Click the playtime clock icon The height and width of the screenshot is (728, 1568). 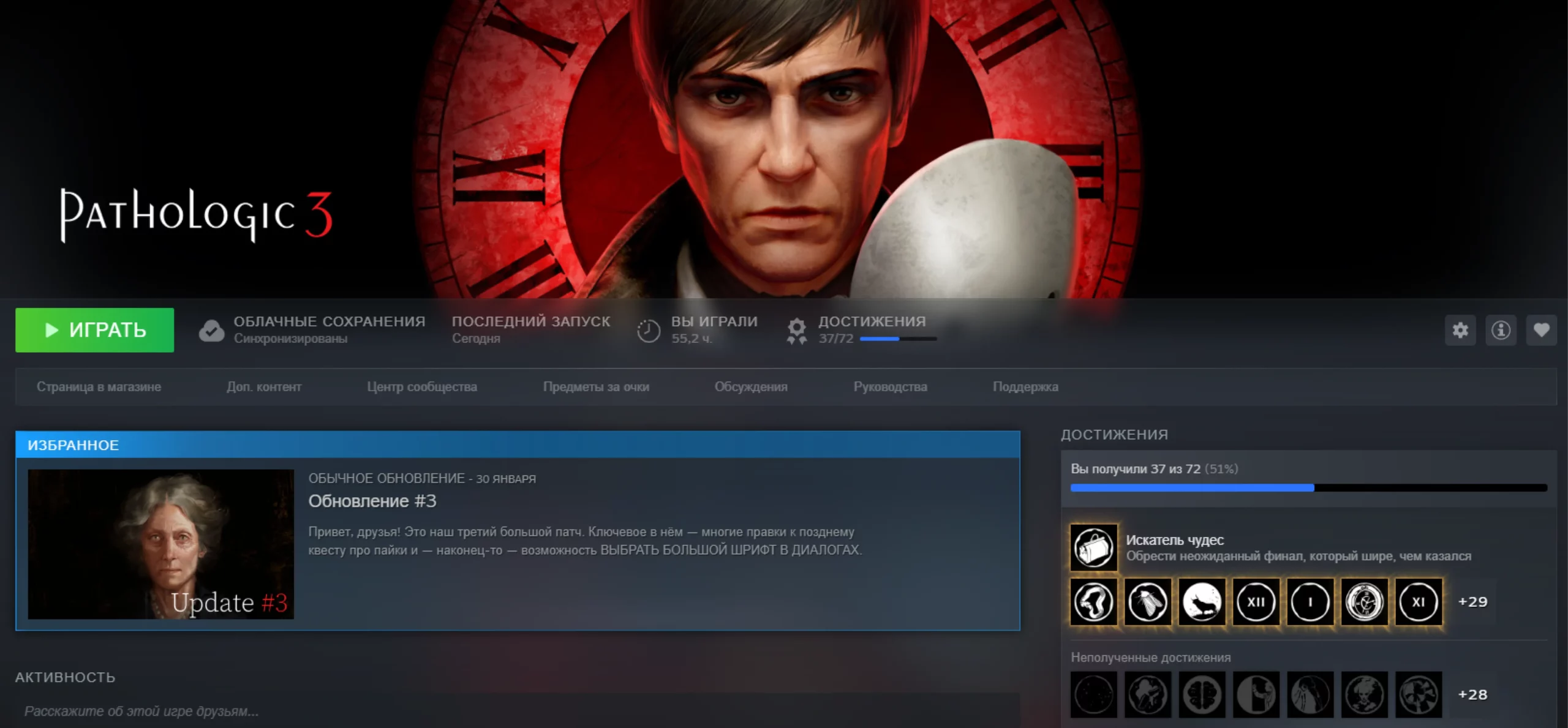pyautogui.click(x=648, y=331)
